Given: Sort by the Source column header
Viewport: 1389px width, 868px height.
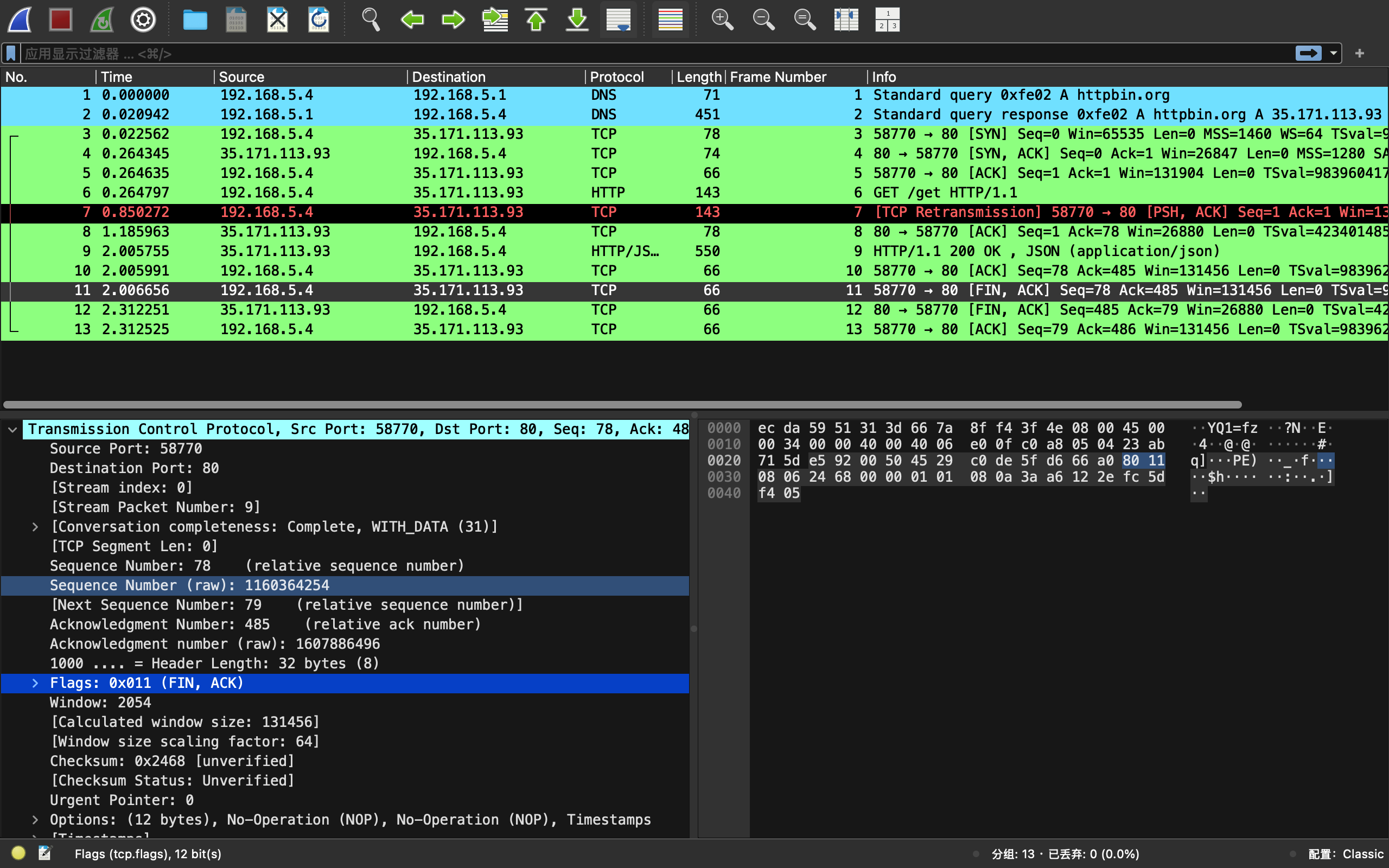Looking at the screenshot, I should pos(310,77).
